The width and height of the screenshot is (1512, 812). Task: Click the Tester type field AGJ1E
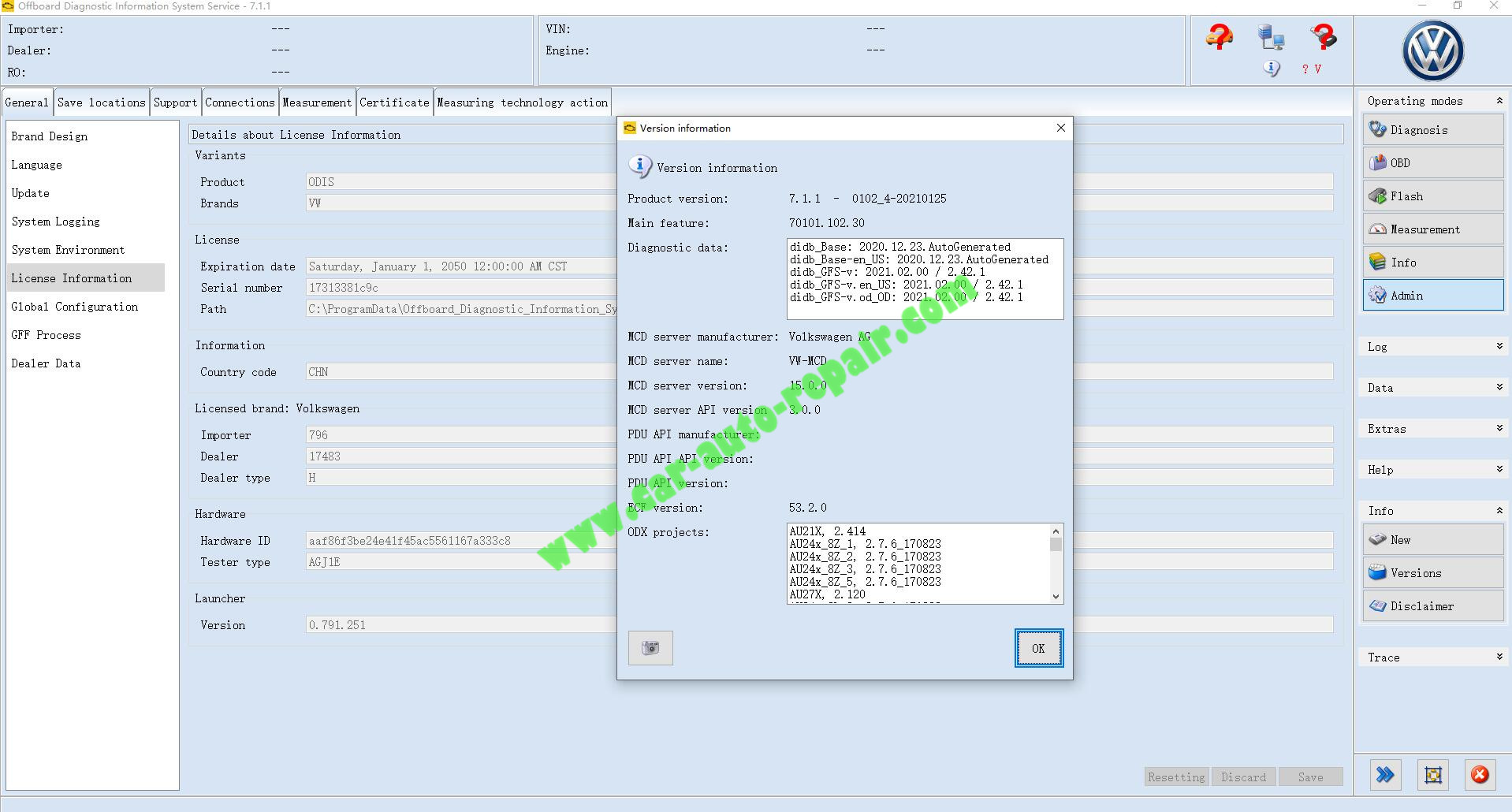tap(462, 562)
